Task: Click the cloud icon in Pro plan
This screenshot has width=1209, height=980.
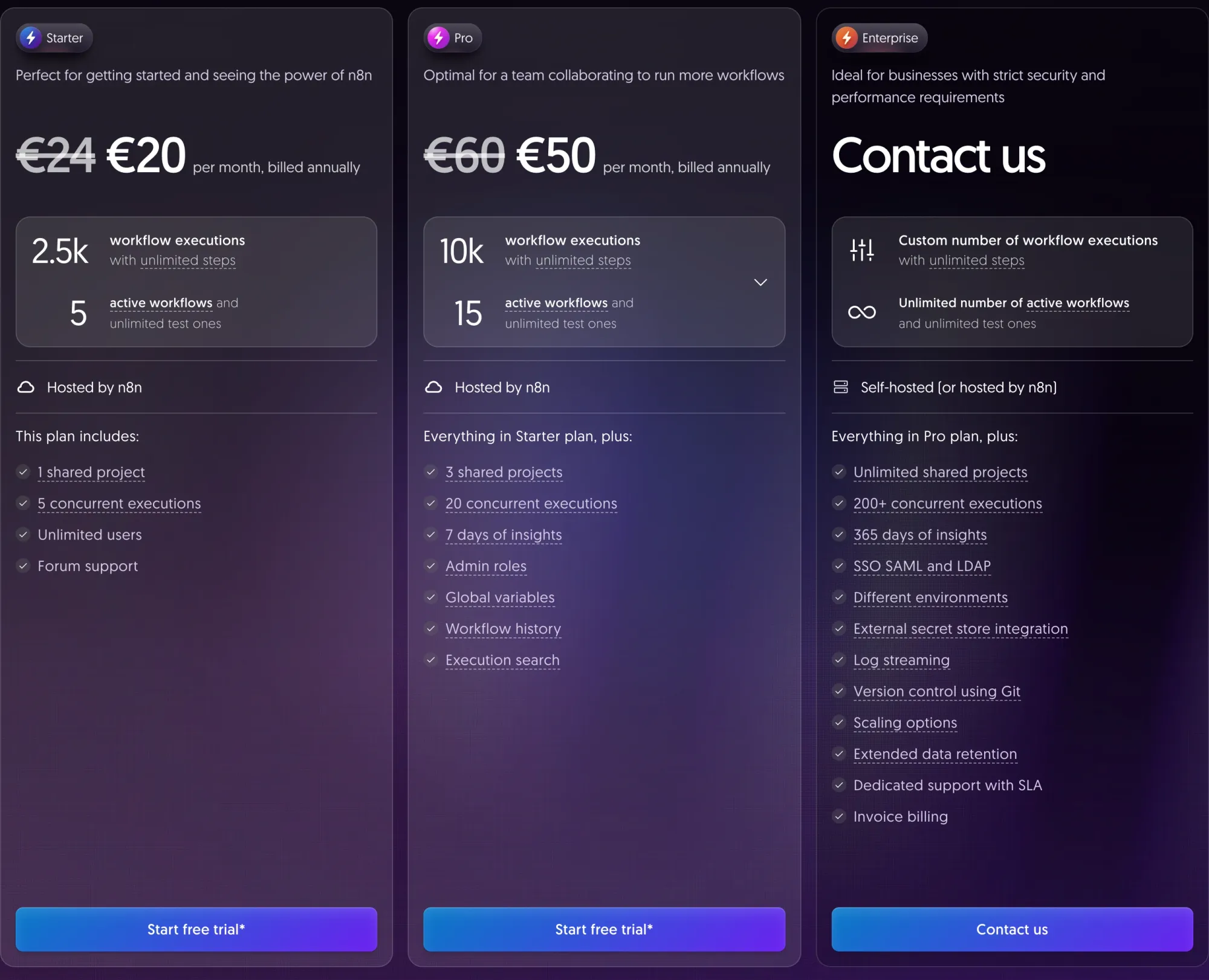Action: 433,387
